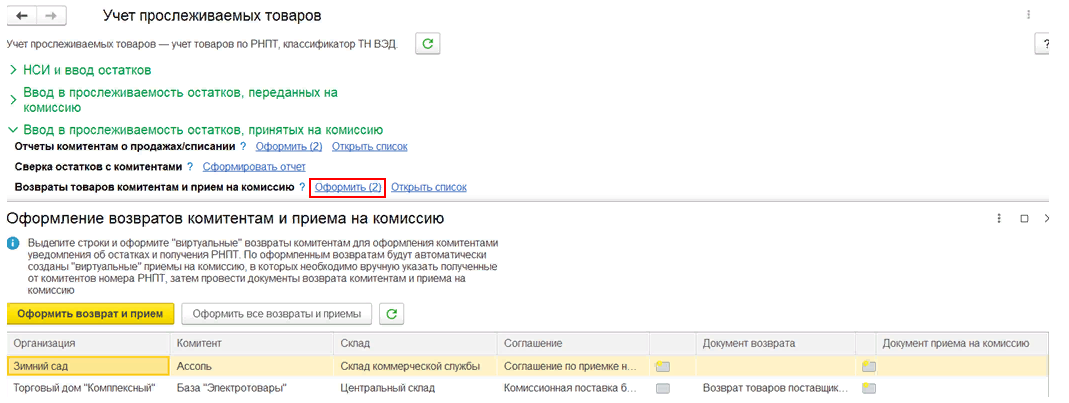Image resolution: width=1069 pixels, height=403 pixels.
Task: Open the more-options menu of the Оформление возвратов panel
Action: click(x=998, y=218)
